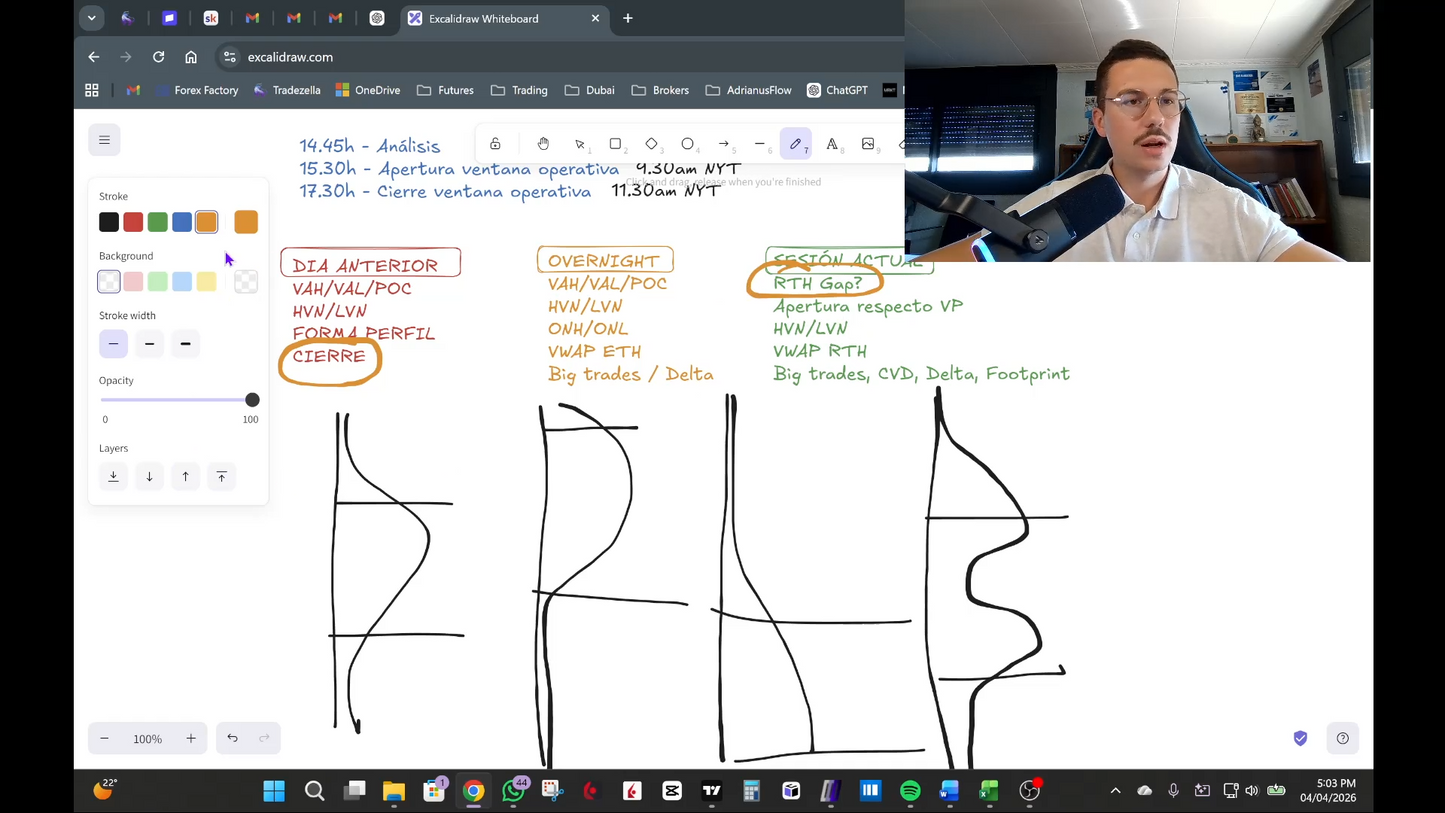Image resolution: width=1445 pixels, height=813 pixels.
Task: Select the Diamond shape tool
Action: (x=651, y=144)
